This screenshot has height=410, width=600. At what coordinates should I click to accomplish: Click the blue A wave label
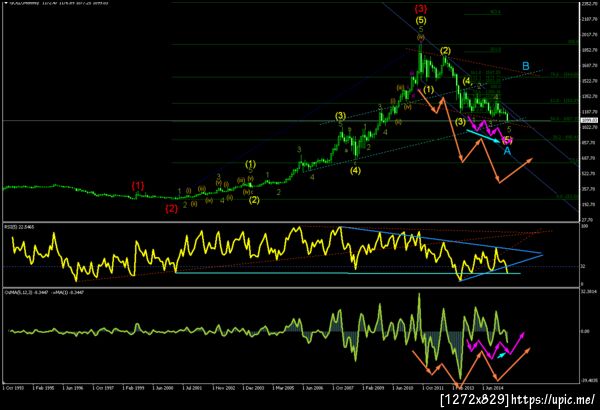point(507,151)
